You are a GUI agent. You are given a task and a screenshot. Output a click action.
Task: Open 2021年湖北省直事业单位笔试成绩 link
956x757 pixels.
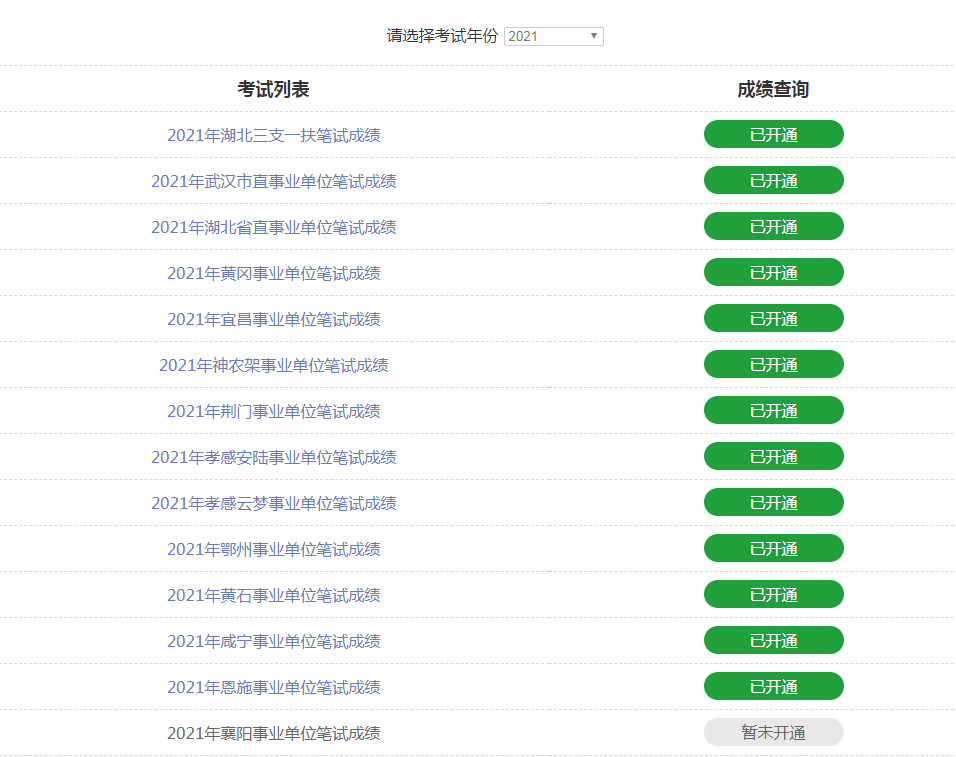click(273, 227)
